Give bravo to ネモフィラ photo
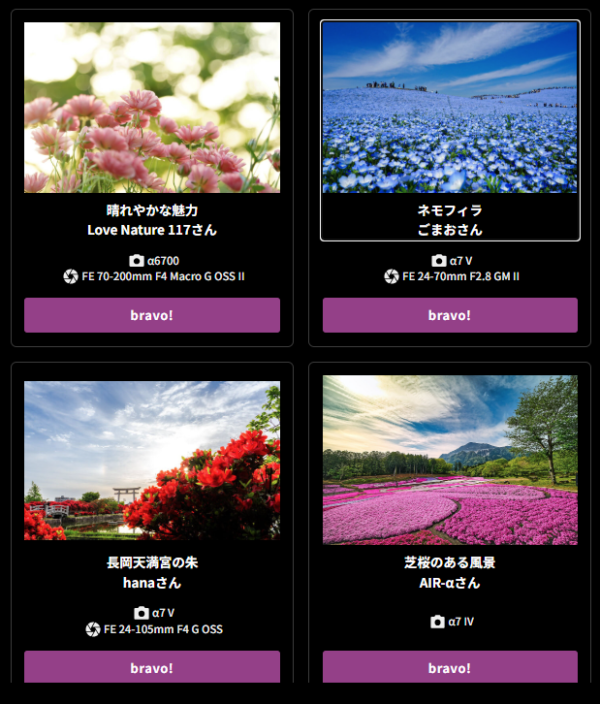The height and width of the screenshot is (704, 600). (x=450, y=315)
